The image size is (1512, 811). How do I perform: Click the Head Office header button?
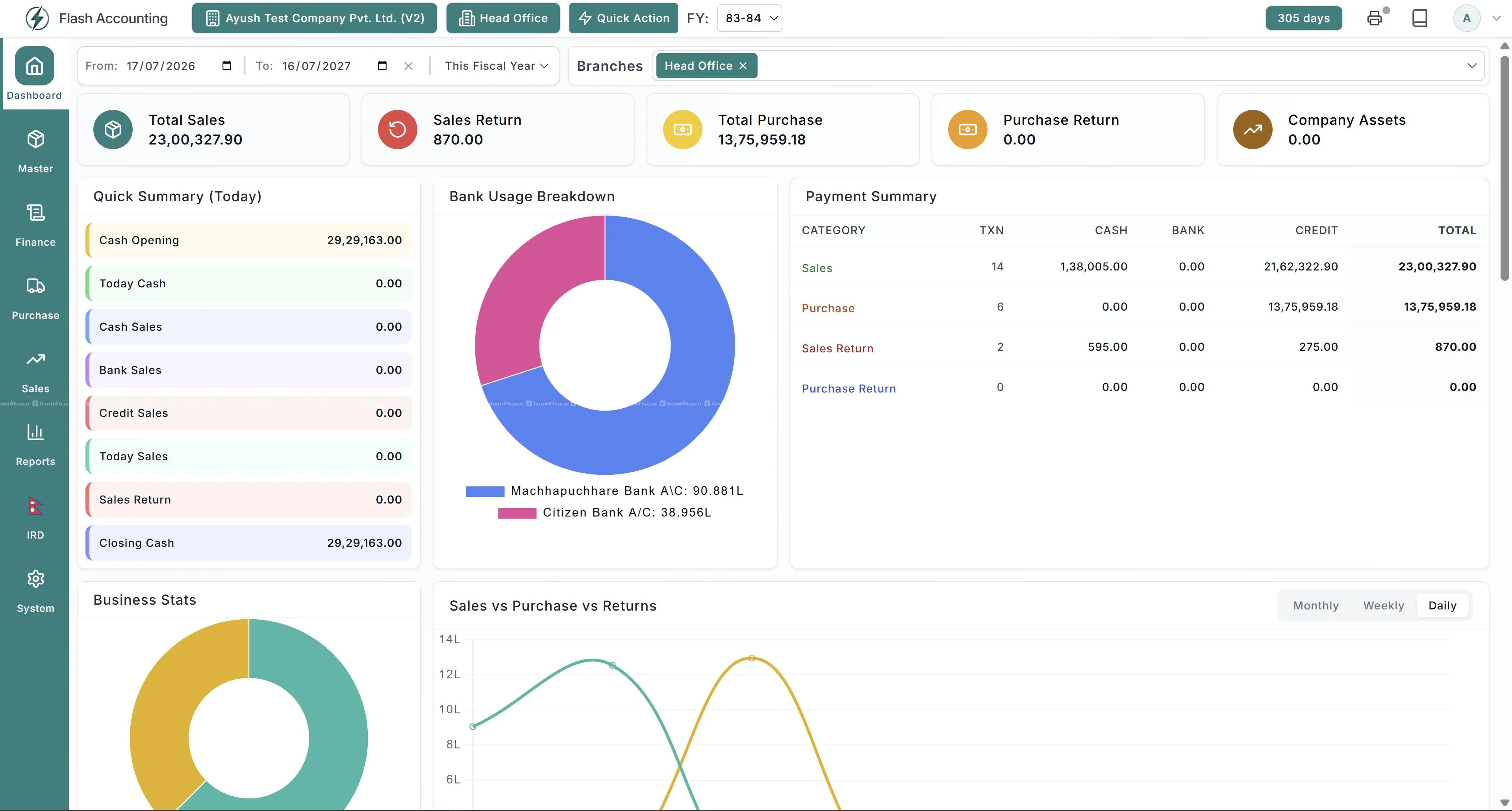click(503, 18)
